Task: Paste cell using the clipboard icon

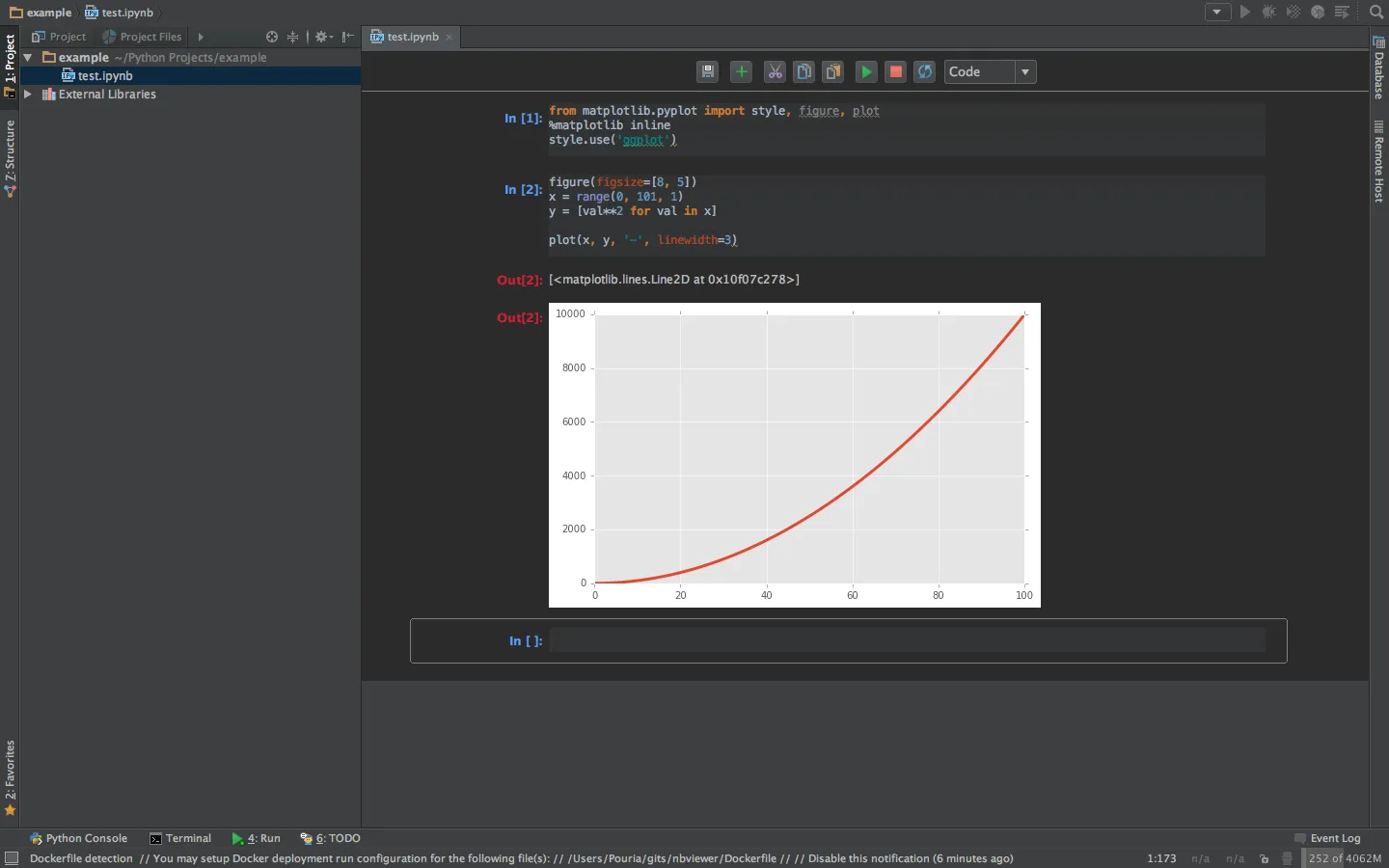Action: pyautogui.click(x=833, y=71)
